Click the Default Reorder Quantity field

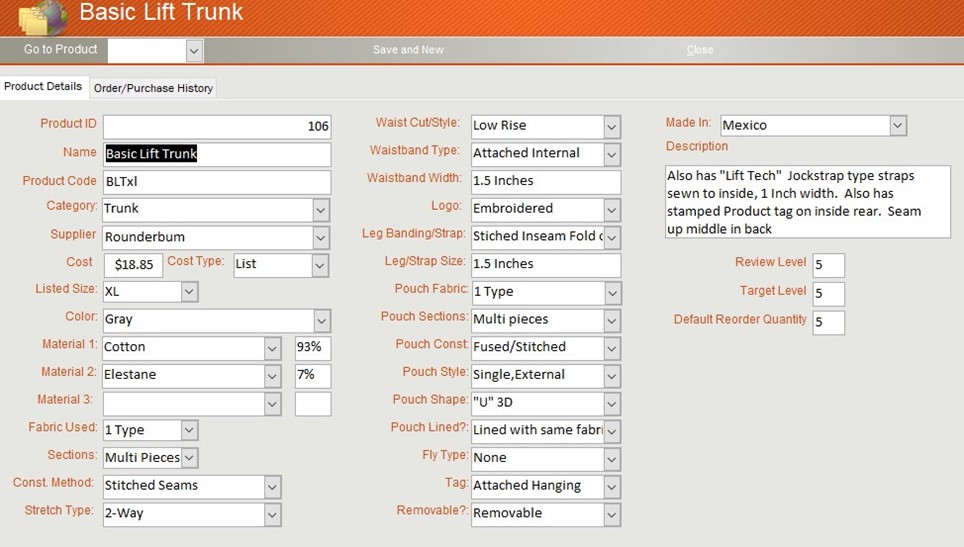[828, 322]
